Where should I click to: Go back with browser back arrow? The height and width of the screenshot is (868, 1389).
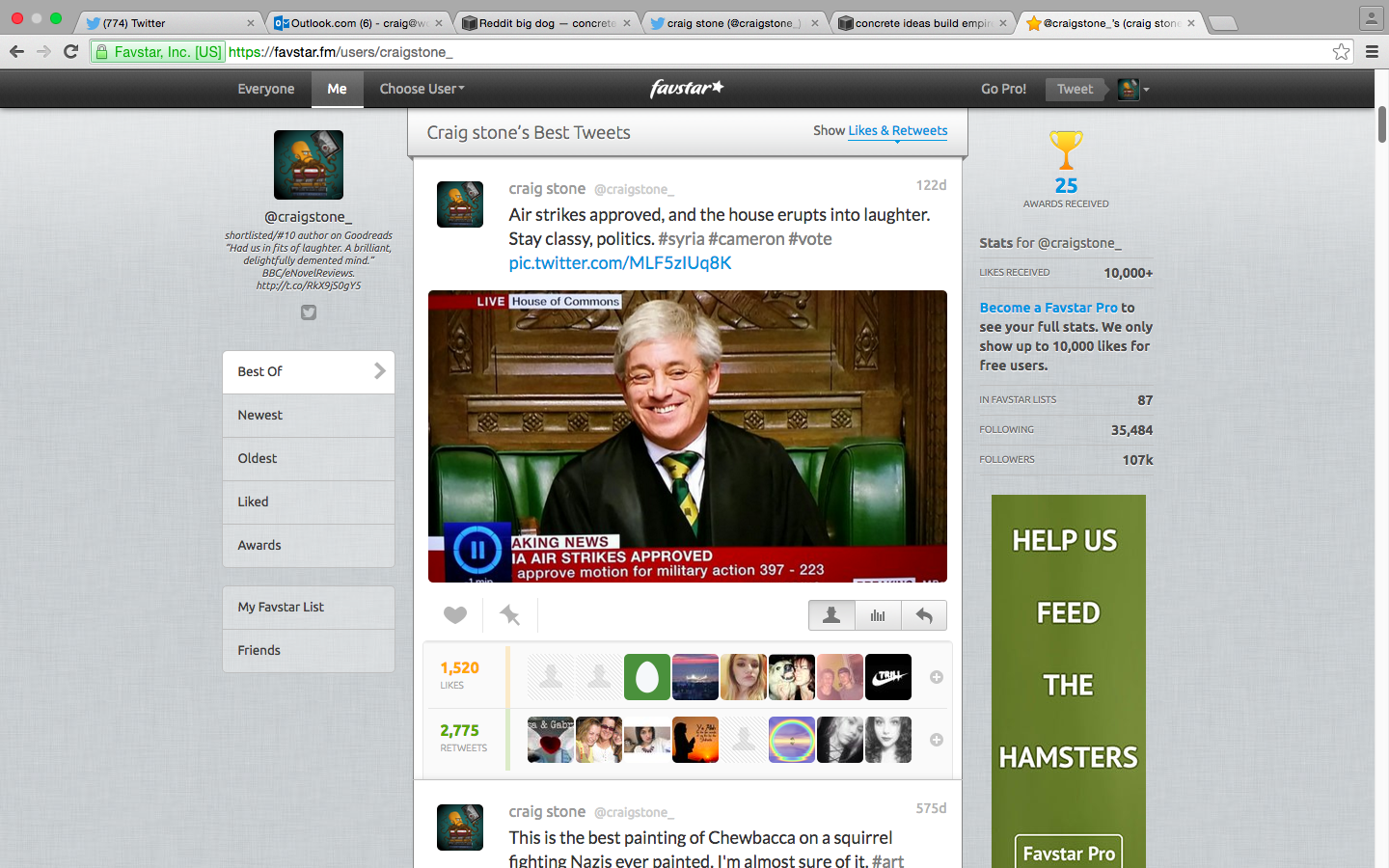[x=16, y=52]
